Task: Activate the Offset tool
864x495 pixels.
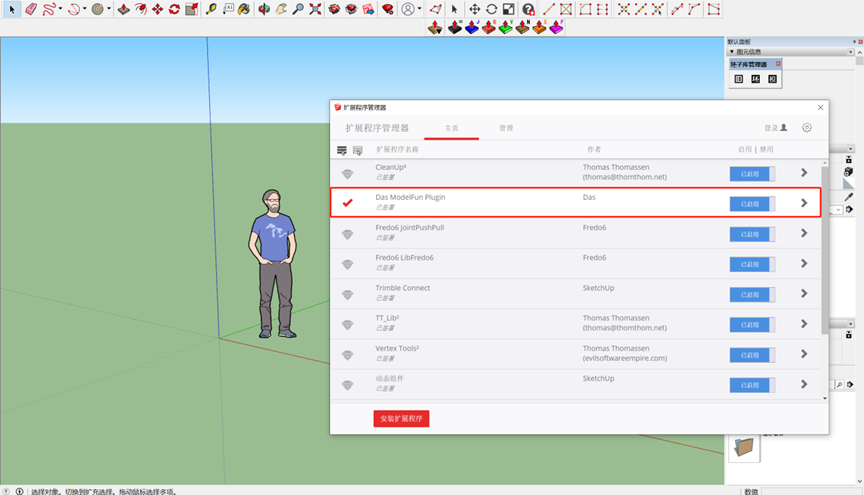Action: (141, 9)
